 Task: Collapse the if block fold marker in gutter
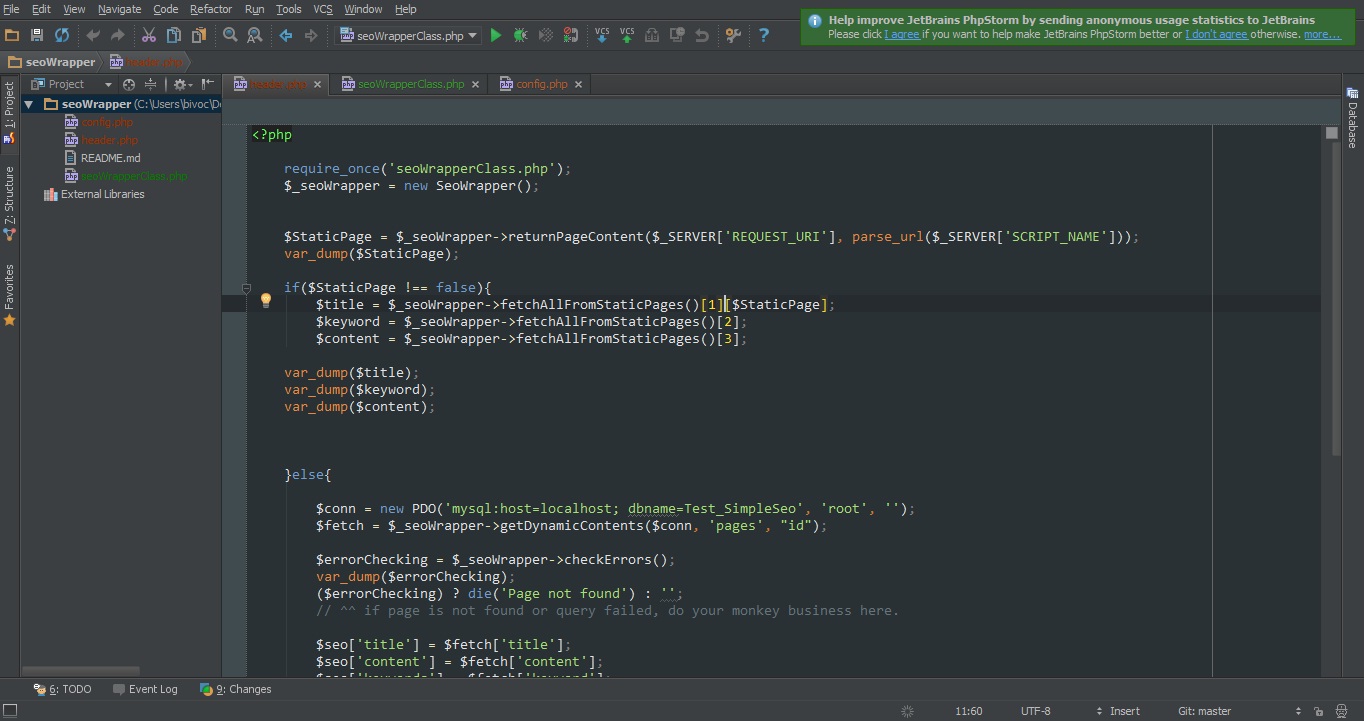(x=246, y=288)
